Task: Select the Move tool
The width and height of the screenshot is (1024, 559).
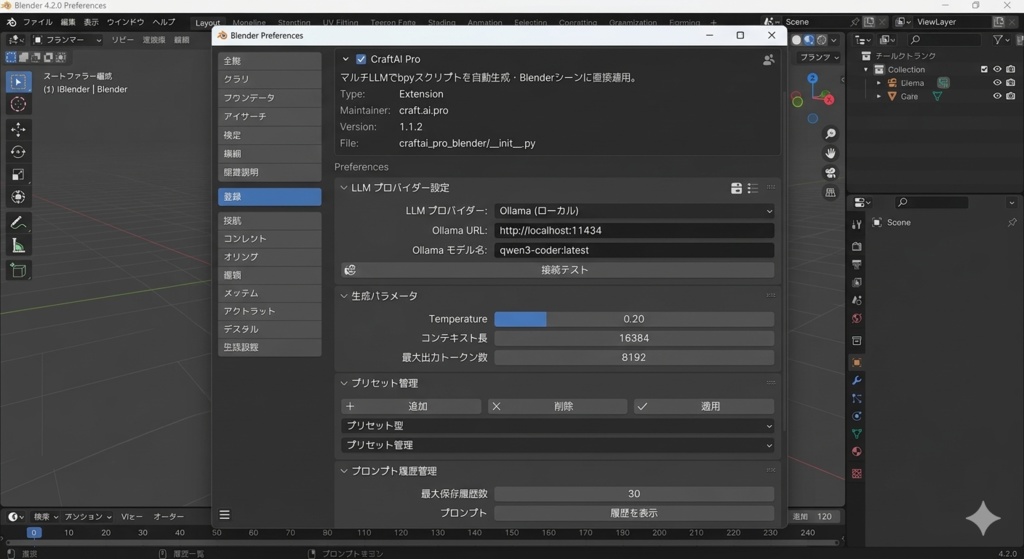Action: point(18,129)
